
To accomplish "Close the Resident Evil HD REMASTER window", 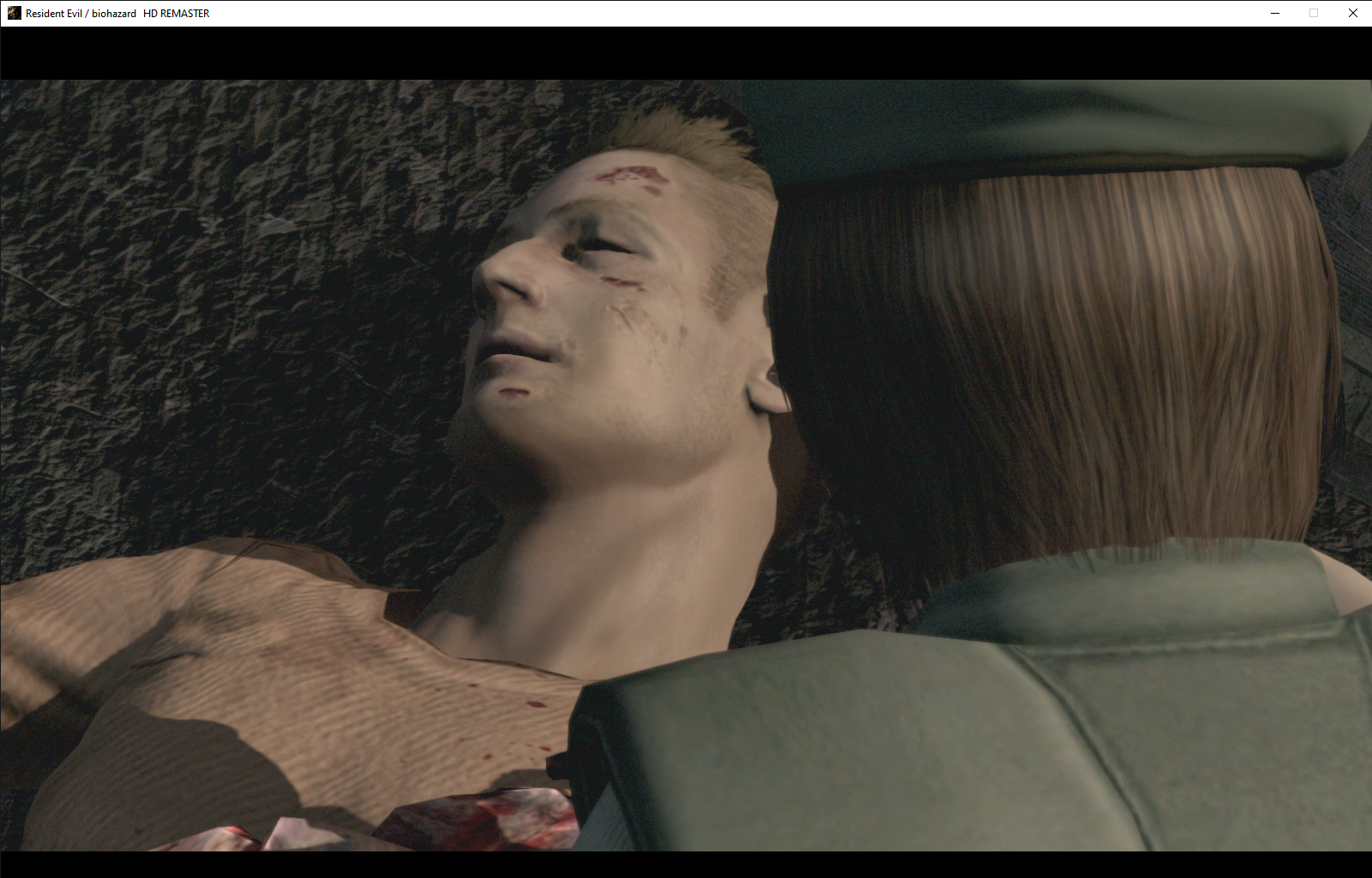I will (x=1352, y=13).
